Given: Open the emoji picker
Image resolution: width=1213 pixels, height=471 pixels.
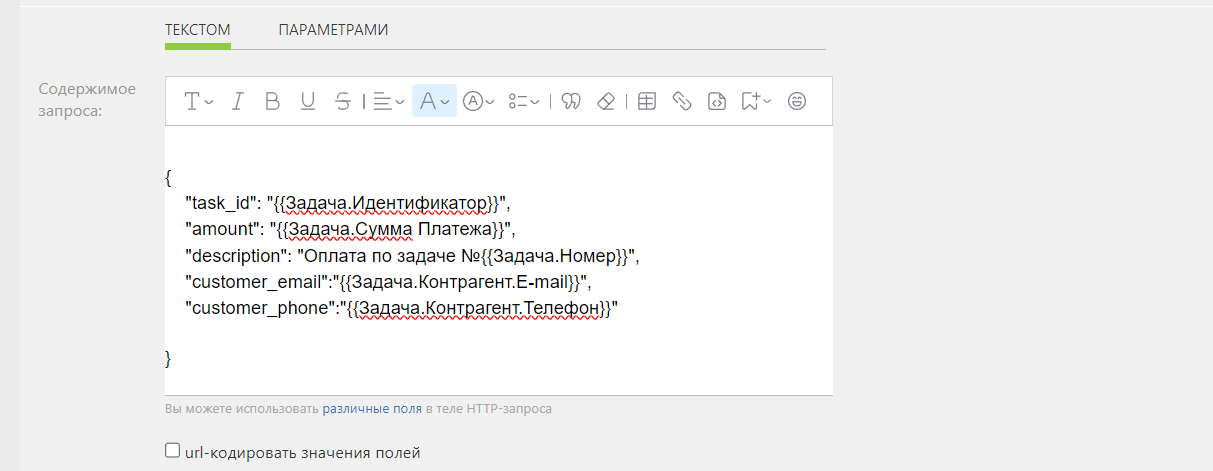Looking at the screenshot, I should tap(797, 101).
